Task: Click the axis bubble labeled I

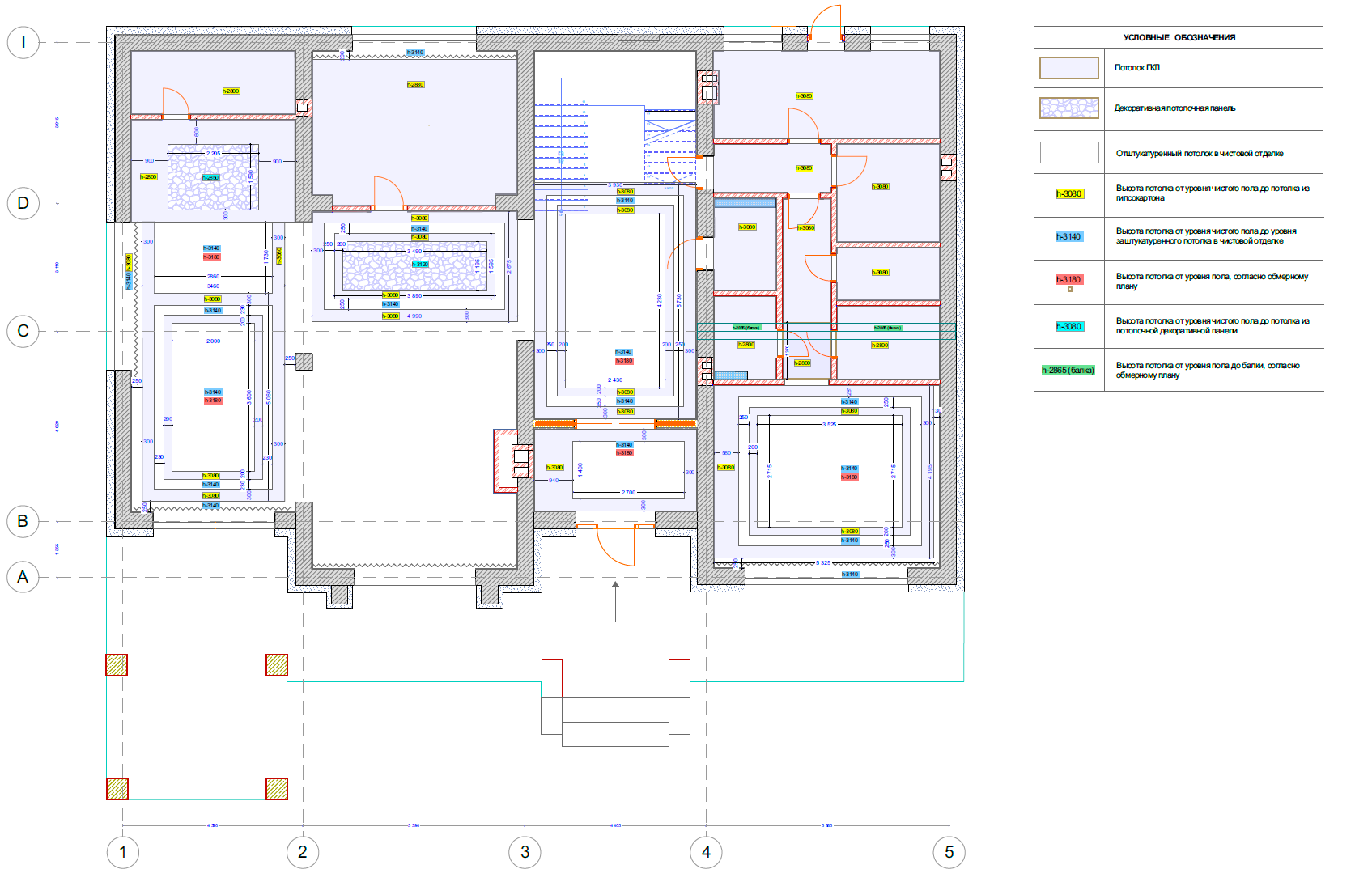Action: (x=23, y=42)
